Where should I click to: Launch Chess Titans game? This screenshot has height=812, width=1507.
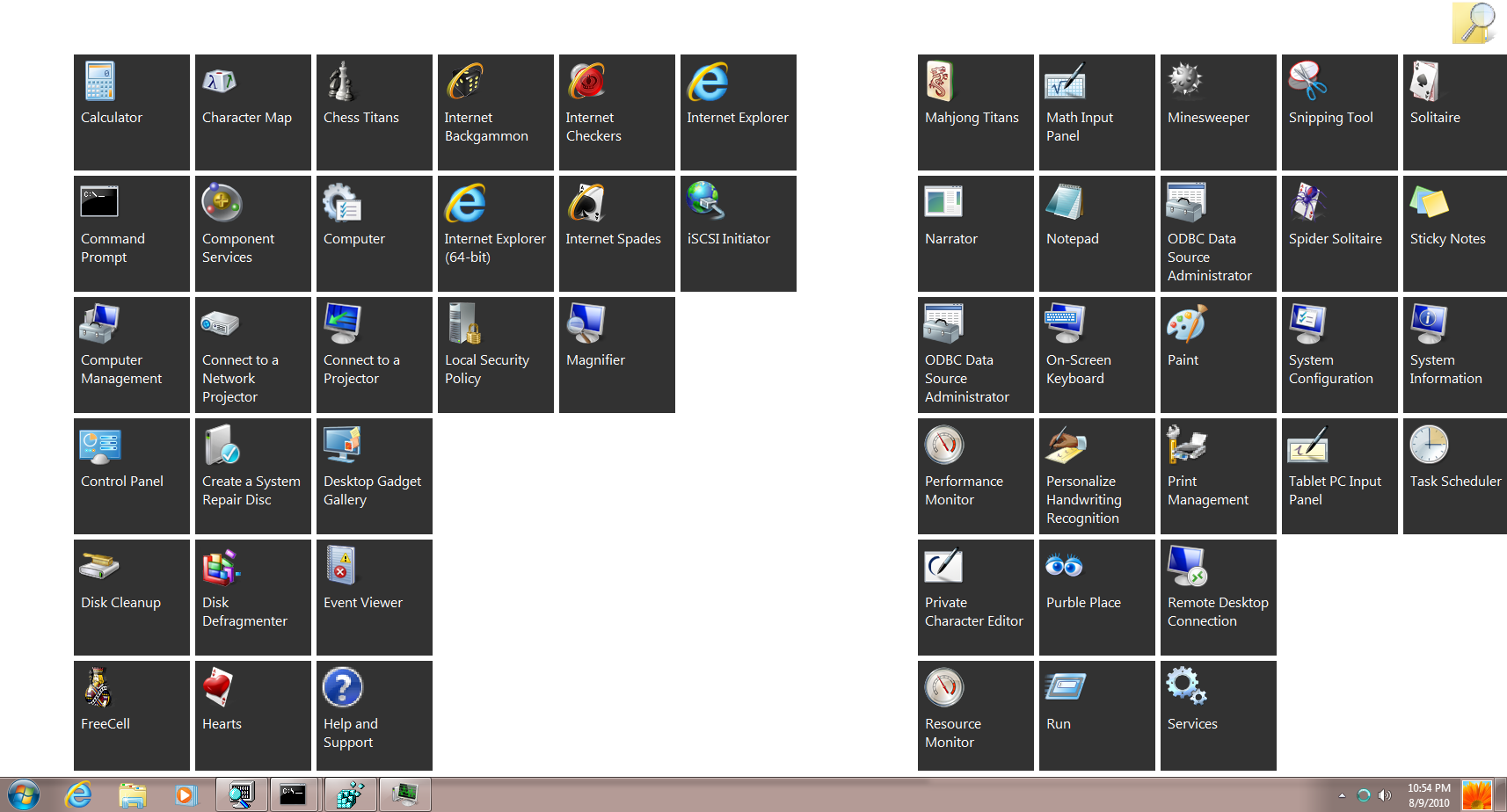374,112
